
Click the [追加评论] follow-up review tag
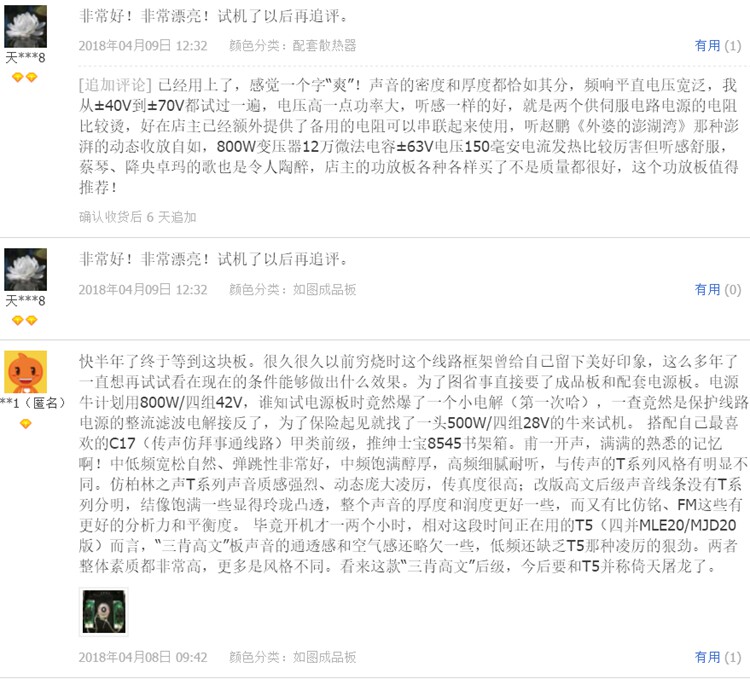tap(115, 85)
